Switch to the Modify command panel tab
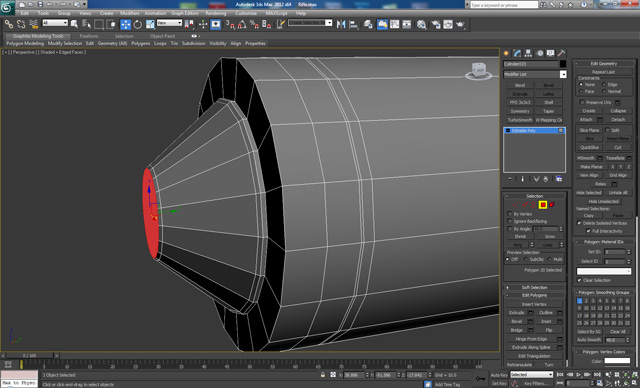The height and width of the screenshot is (388, 640). click(518, 53)
